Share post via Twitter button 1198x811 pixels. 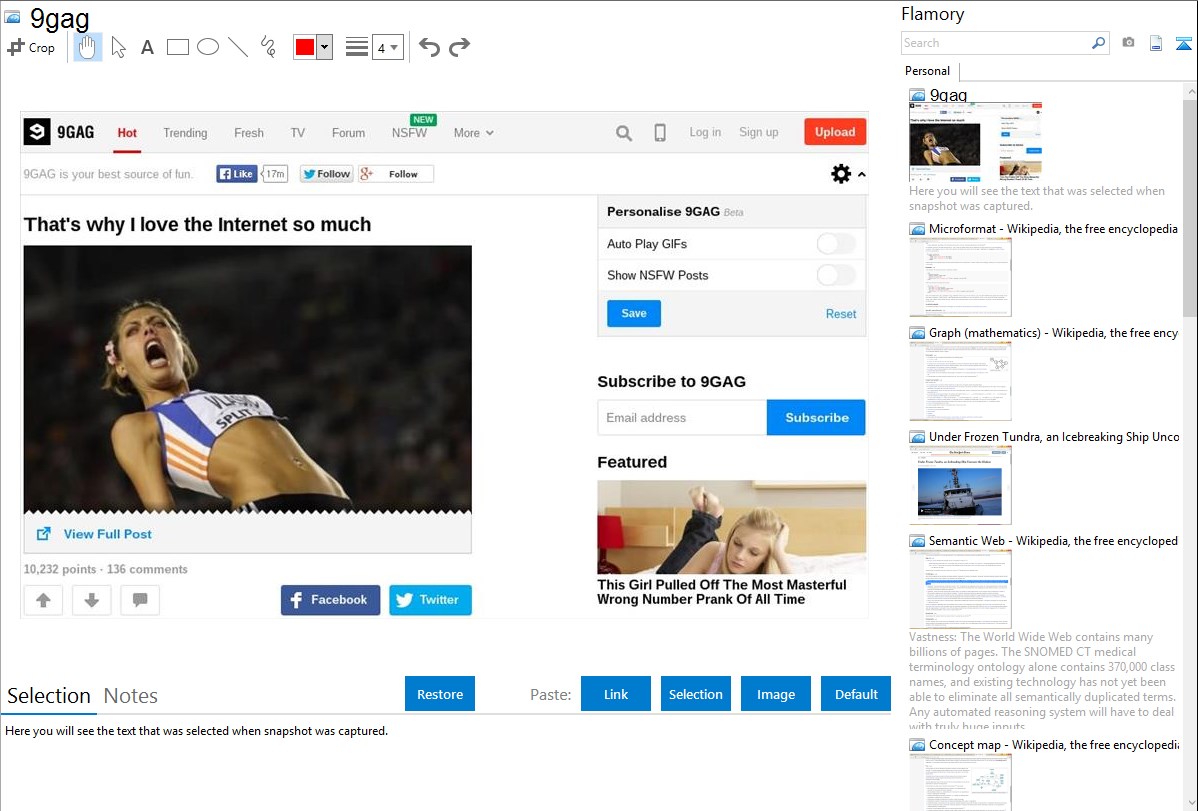tap(430, 600)
